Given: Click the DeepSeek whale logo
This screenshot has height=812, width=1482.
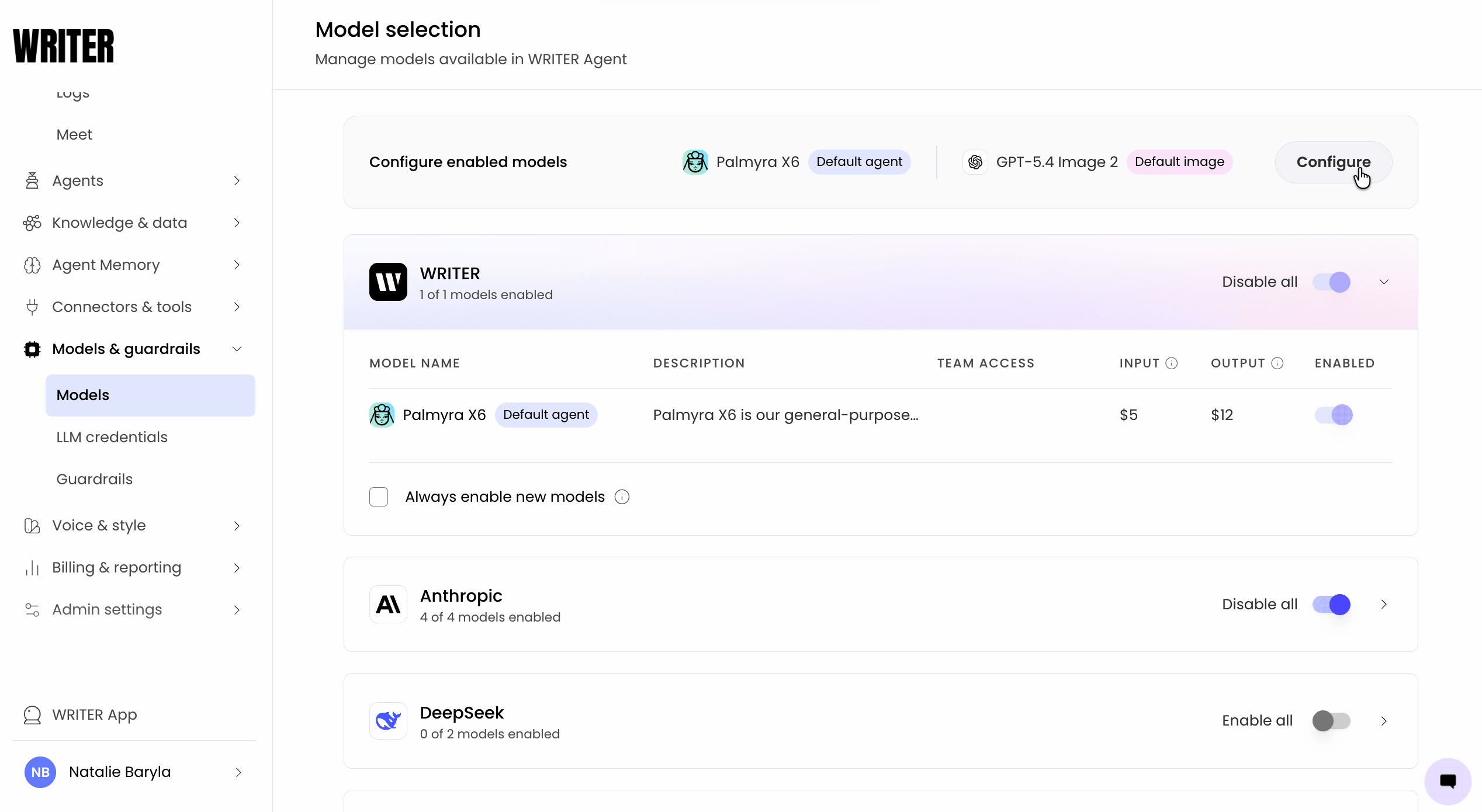Looking at the screenshot, I should pos(388,721).
